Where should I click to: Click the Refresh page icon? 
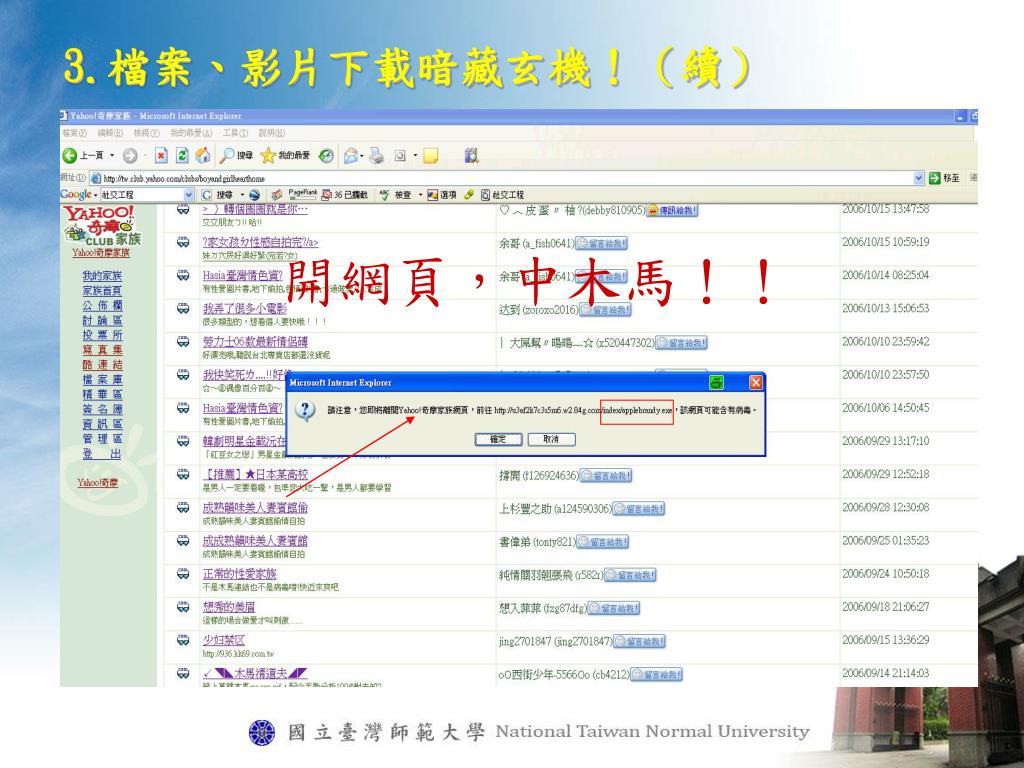tap(182, 155)
